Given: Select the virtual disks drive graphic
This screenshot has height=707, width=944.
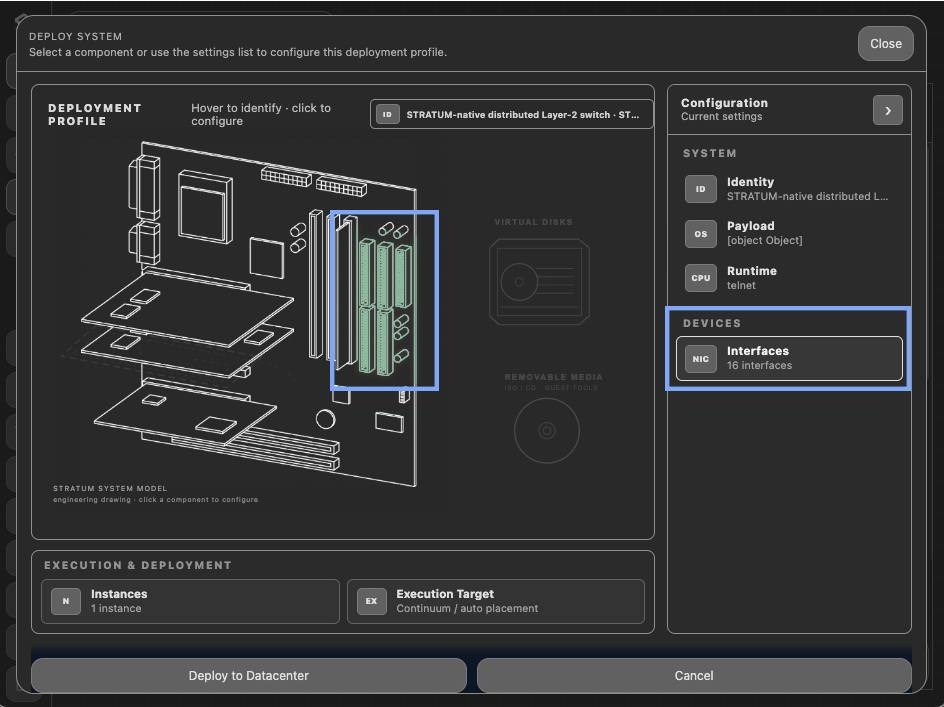Looking at the screenshot, I should 539,281.
